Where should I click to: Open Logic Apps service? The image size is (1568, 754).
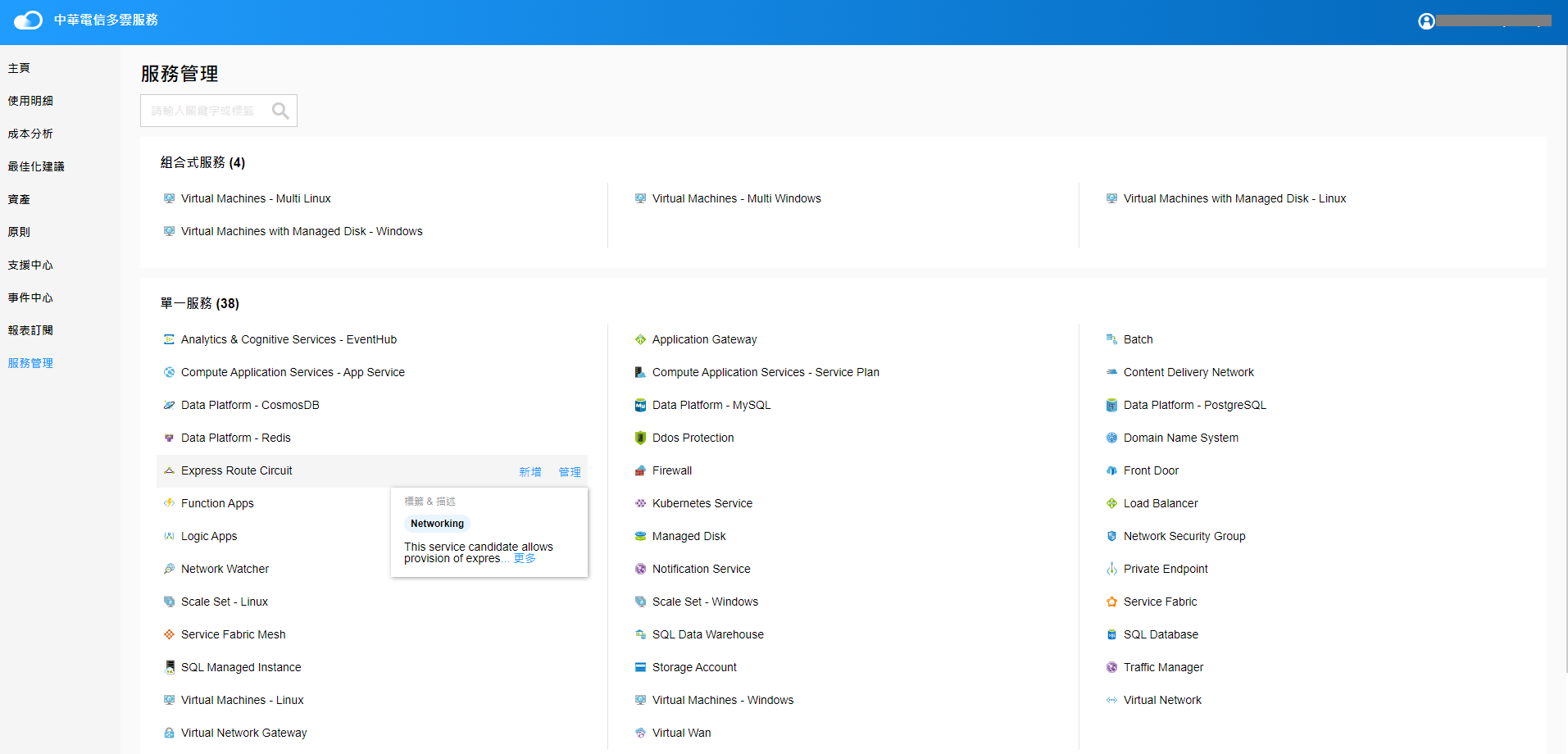pyautogui.click(x=209, y=536)
